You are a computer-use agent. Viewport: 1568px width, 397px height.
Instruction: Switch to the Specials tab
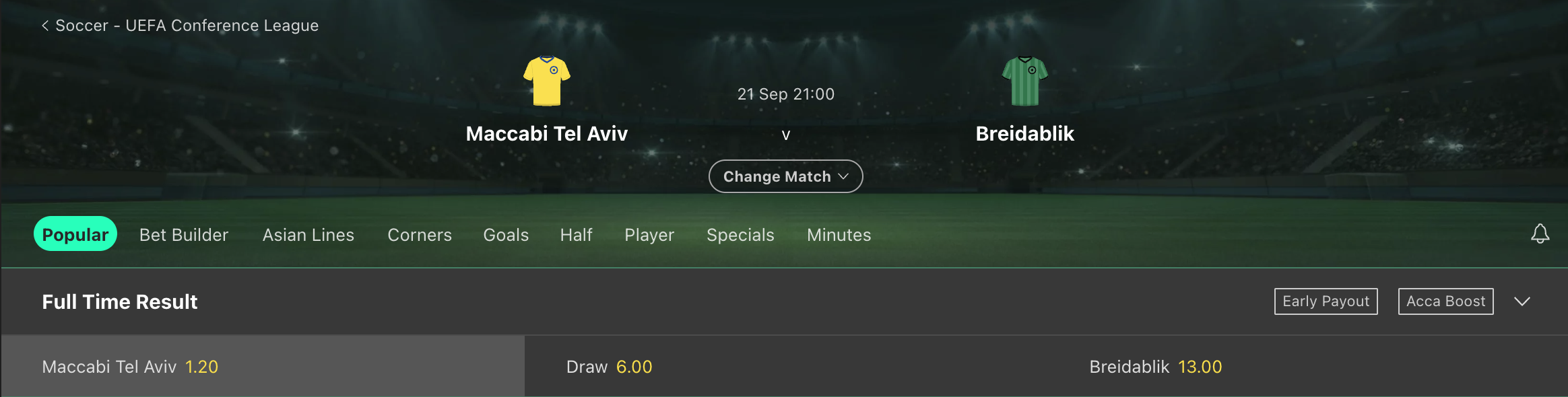click(740, 235)
